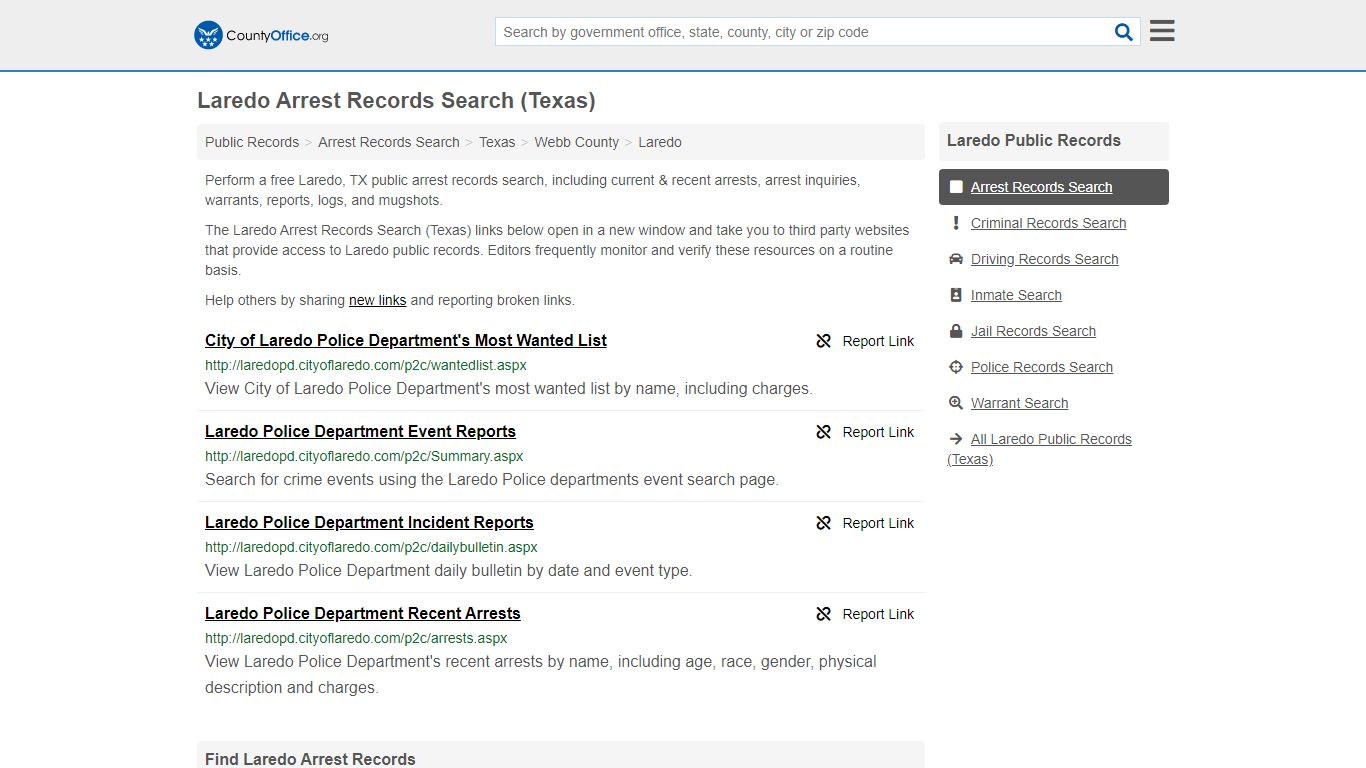1366x768 pixels.
Task: Click the Police Records crosshair icon
Action: [x=956, y=367]
